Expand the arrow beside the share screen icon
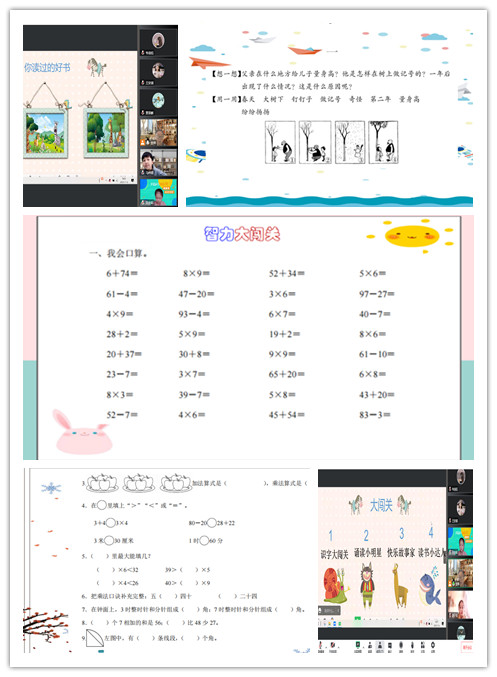This screenshot has width=497, height=677. pyautogui.click(x=364, y=647)
